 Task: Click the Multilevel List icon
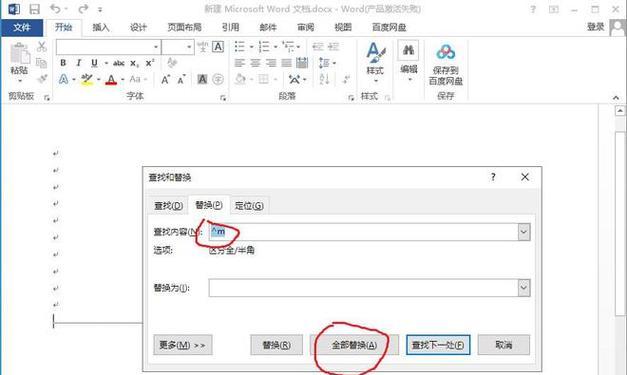pyautogui.click(x=288, y=46)
